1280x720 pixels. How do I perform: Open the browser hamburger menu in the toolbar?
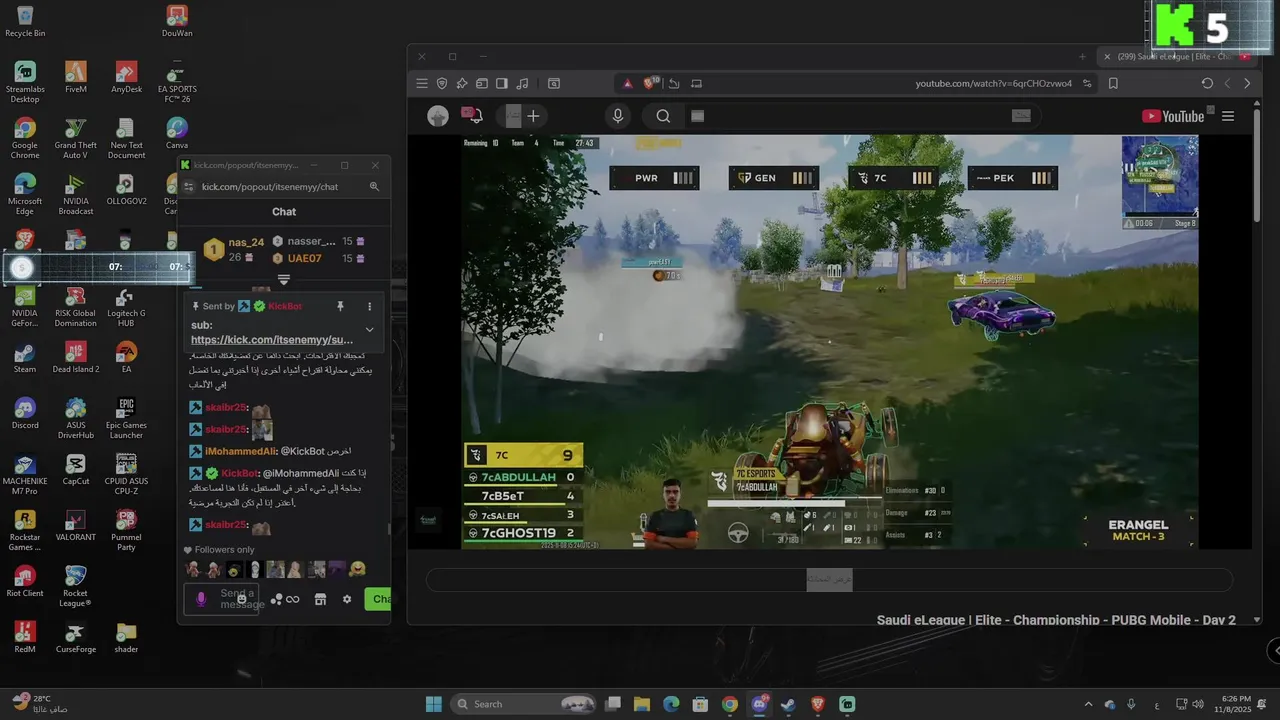coord(422,84)
